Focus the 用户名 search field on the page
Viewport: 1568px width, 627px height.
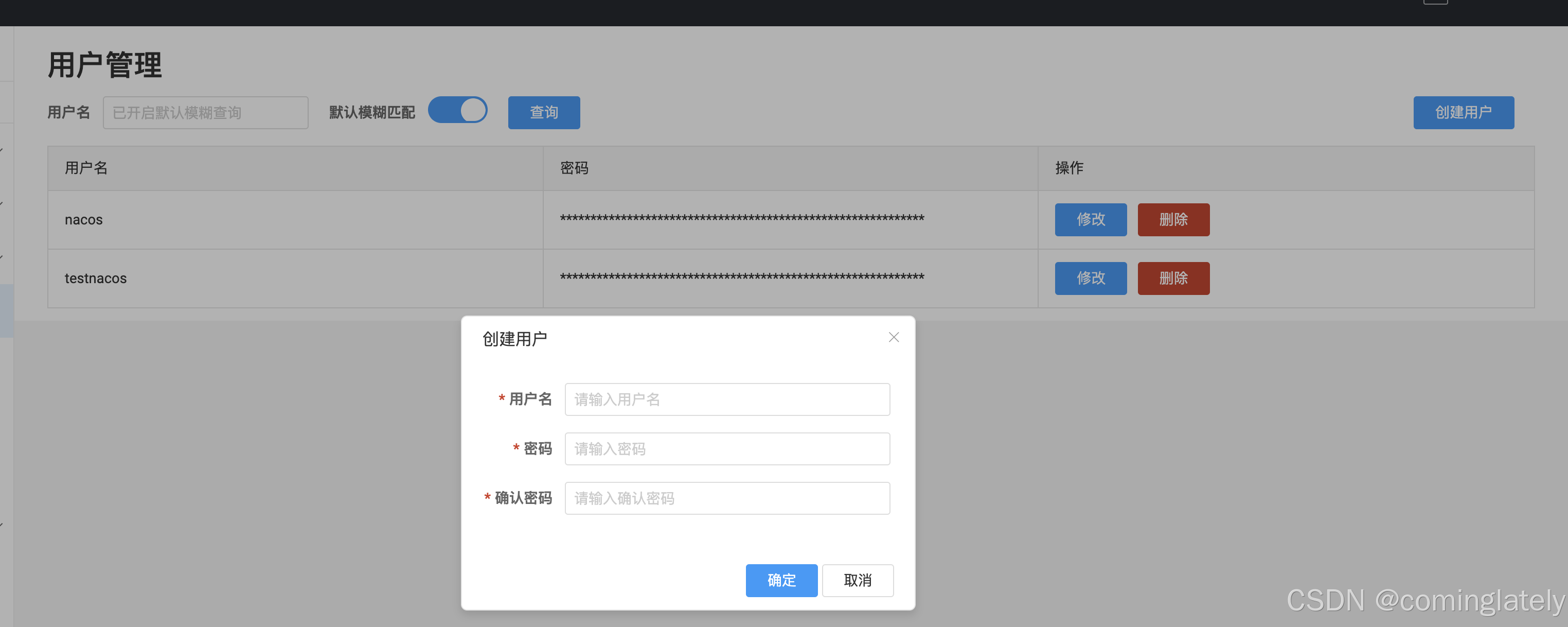point(206,113)
